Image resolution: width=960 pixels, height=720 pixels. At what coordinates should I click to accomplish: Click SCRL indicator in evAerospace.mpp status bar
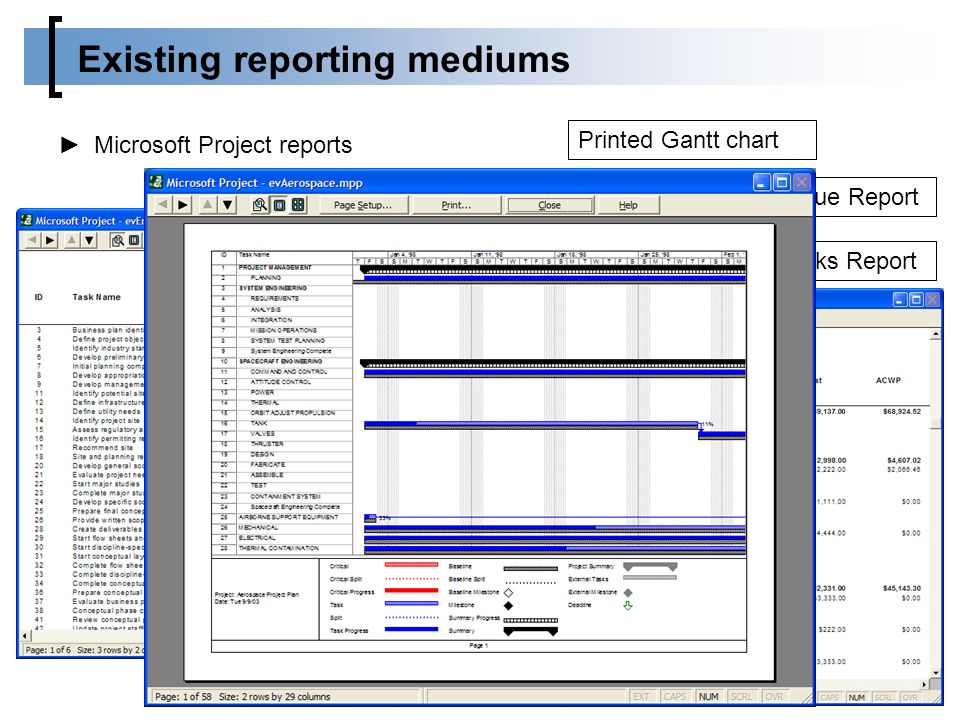(741, 696)
